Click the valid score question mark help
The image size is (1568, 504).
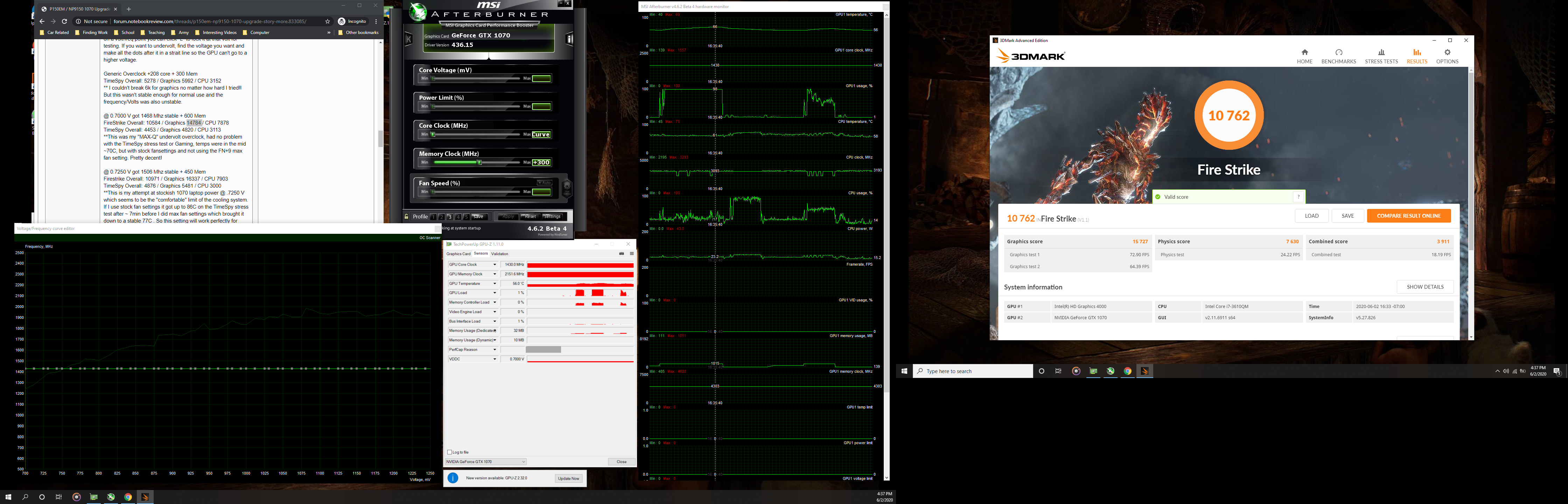(1298, 197)
